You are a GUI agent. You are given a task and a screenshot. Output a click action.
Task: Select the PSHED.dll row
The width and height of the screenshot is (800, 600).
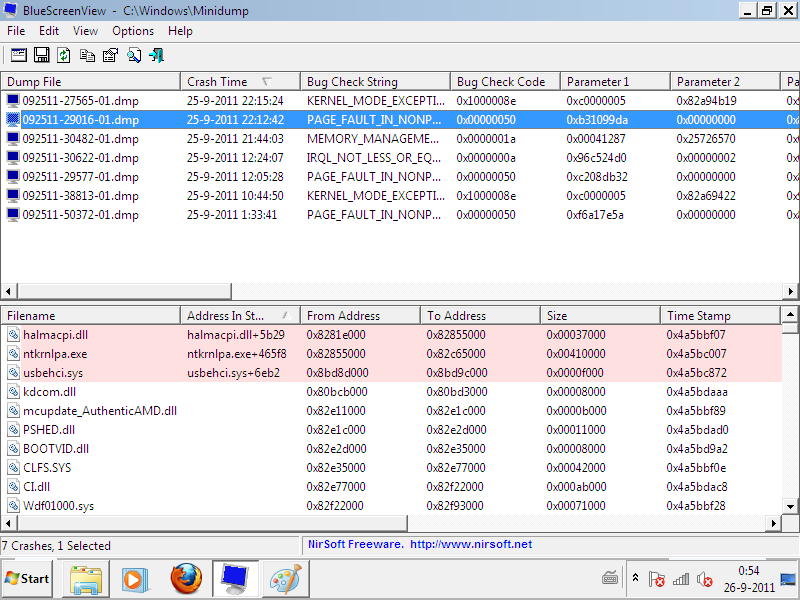coord(391,430)
